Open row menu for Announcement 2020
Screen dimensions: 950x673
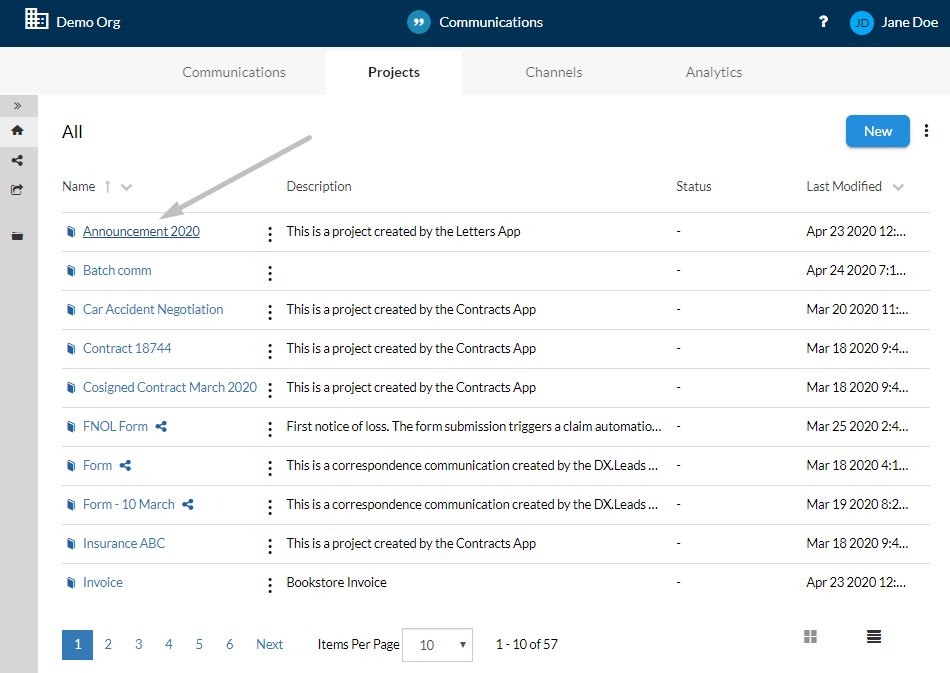coord(270,234)
